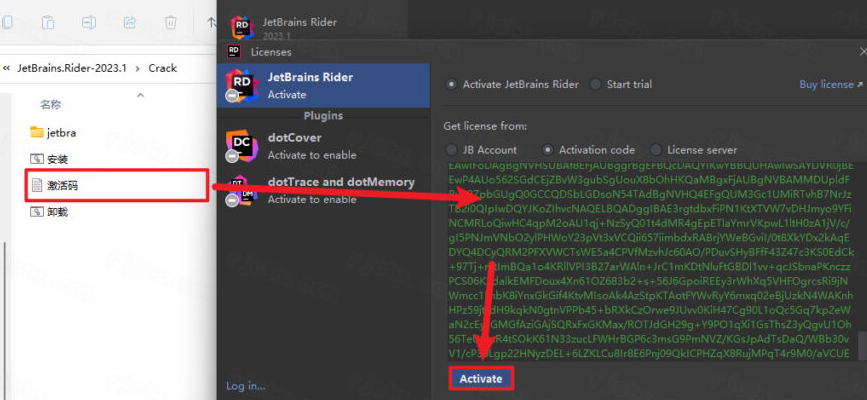Click the Activate button
The image size is (867, 400).
[x=481, y=378]
